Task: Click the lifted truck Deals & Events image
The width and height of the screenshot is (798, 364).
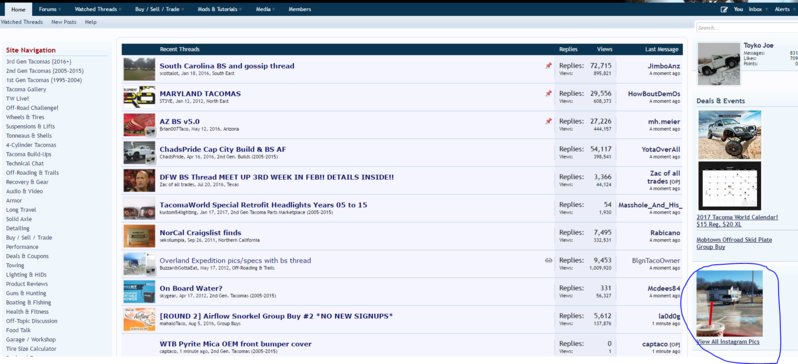Action: [729, 134]
